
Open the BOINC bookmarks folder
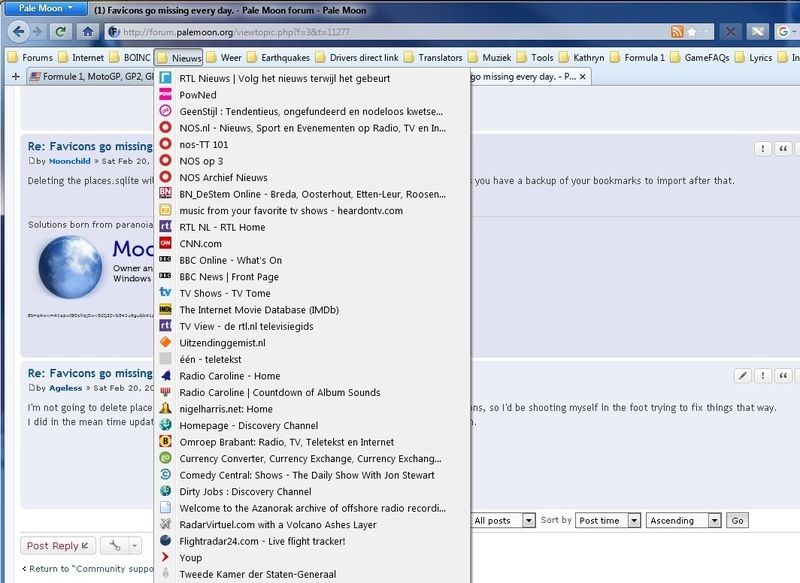point(131,58)
